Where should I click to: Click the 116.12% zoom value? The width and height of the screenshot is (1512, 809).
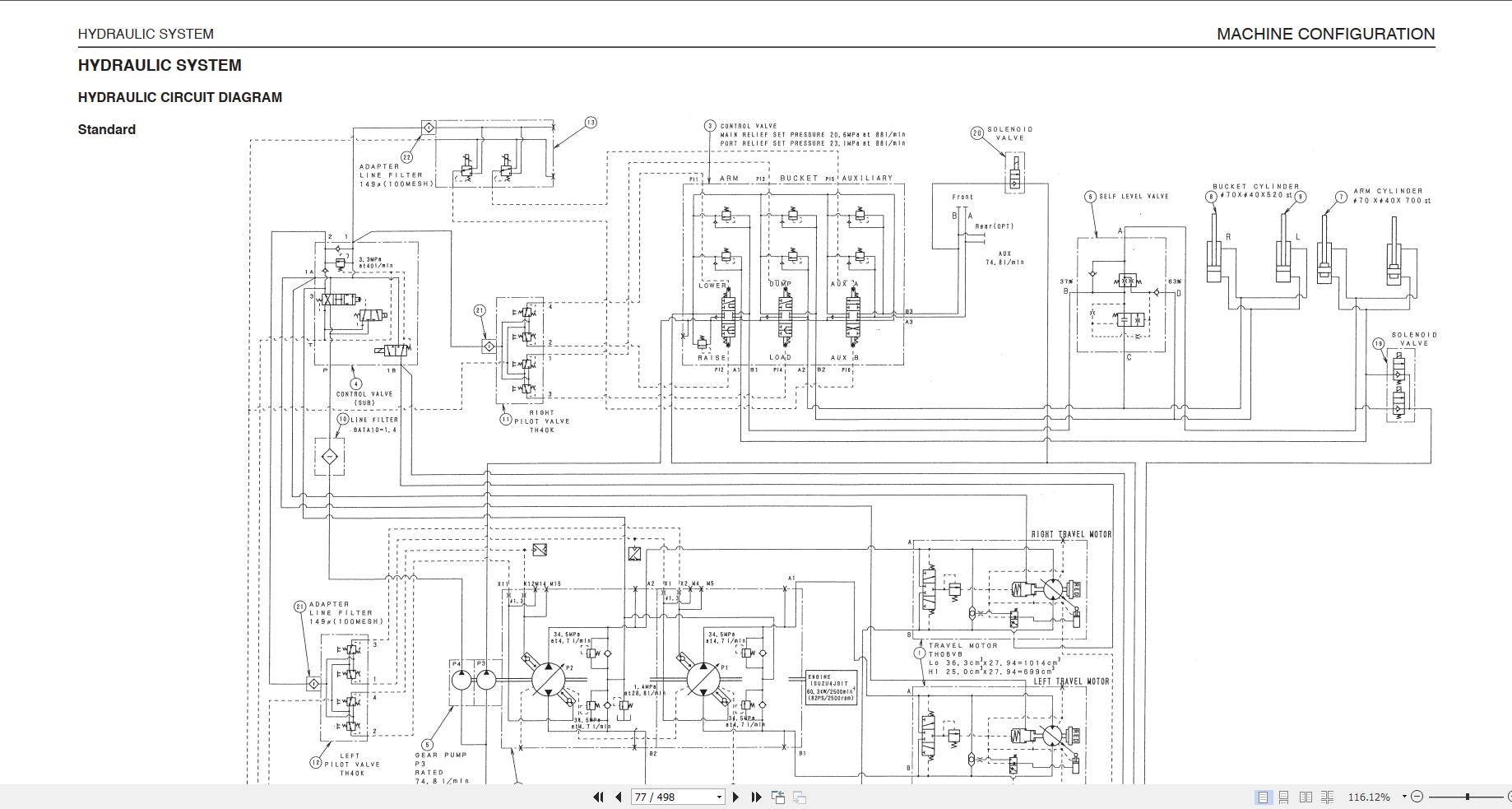point(1369,797)
